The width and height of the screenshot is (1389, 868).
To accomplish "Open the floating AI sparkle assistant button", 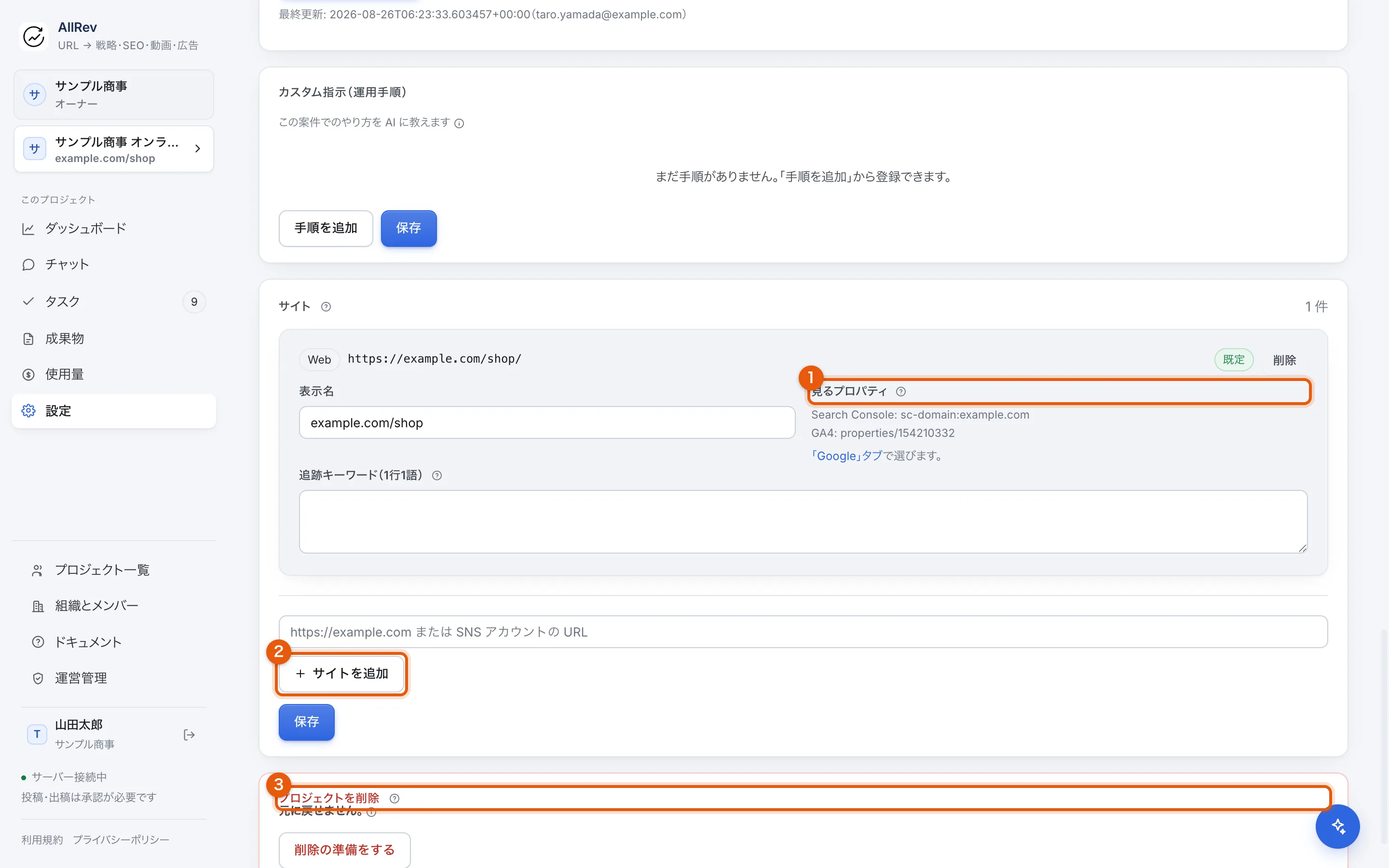I will (x=1337, y=826).
